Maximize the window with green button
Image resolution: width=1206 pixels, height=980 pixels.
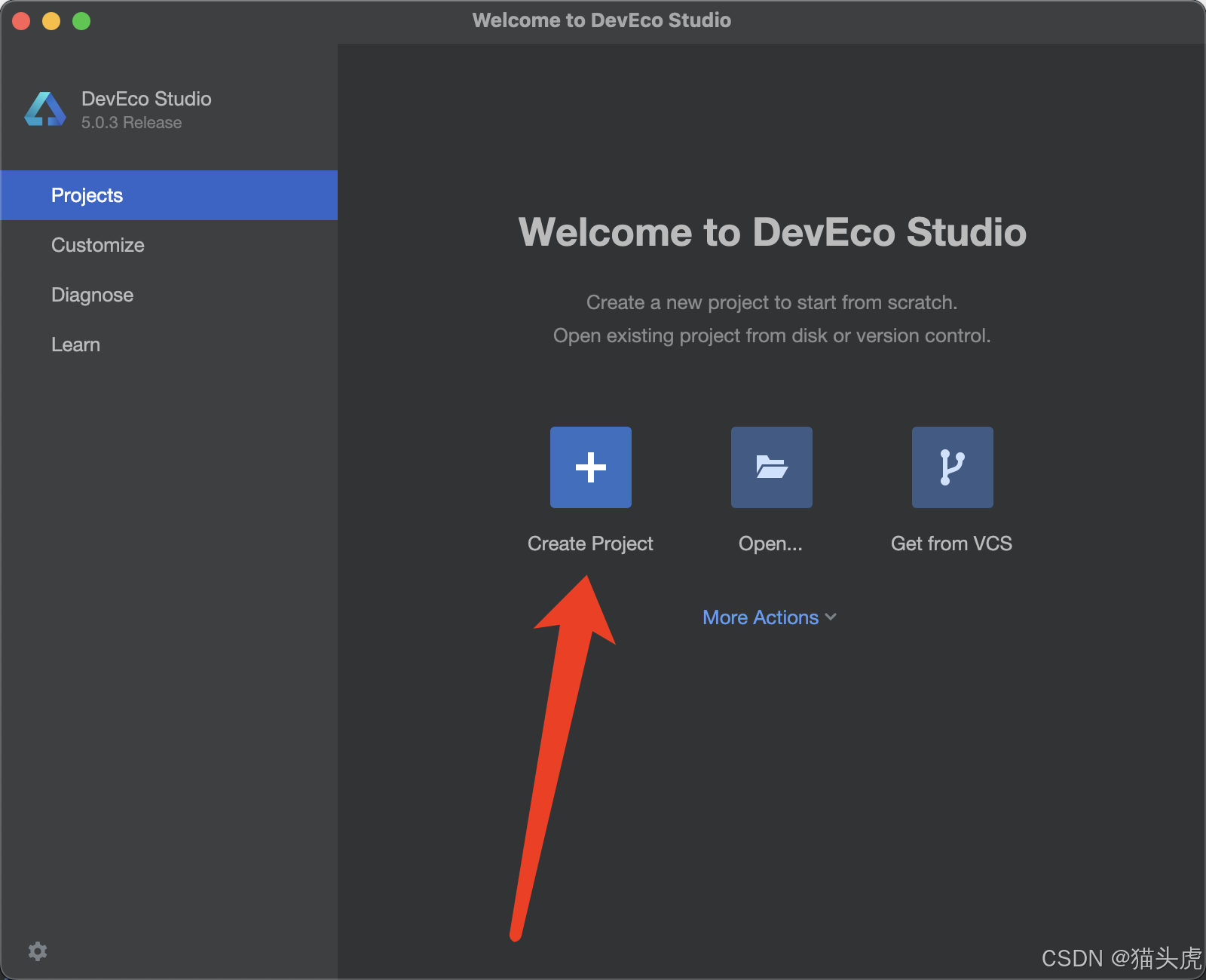point(81,21)
